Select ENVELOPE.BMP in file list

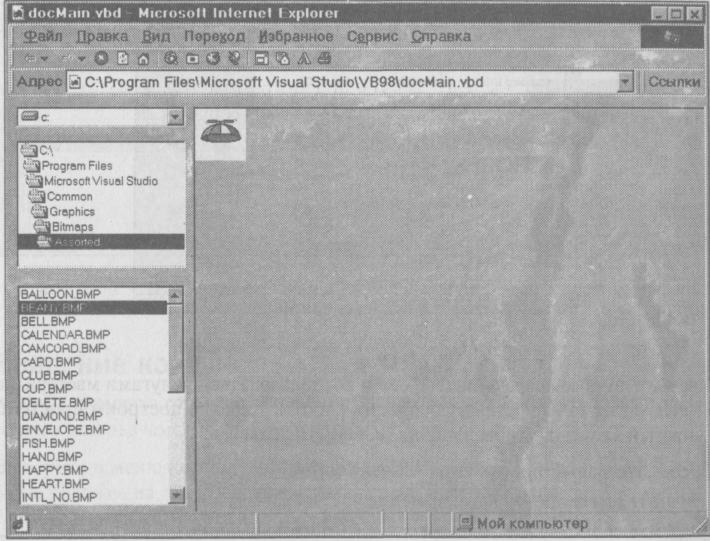click(x=66, y=430)
